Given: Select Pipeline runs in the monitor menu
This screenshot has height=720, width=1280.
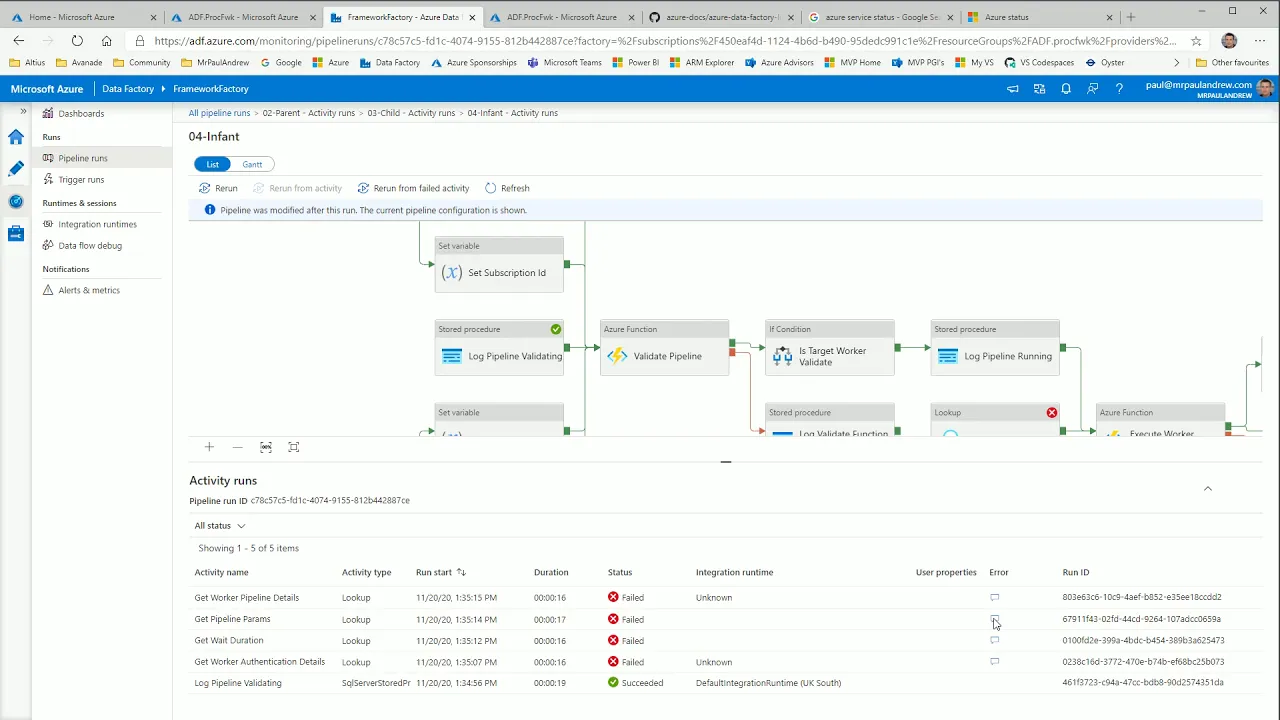Looking at the screenshot, I should pyautogui.click(x=101, y=158).
